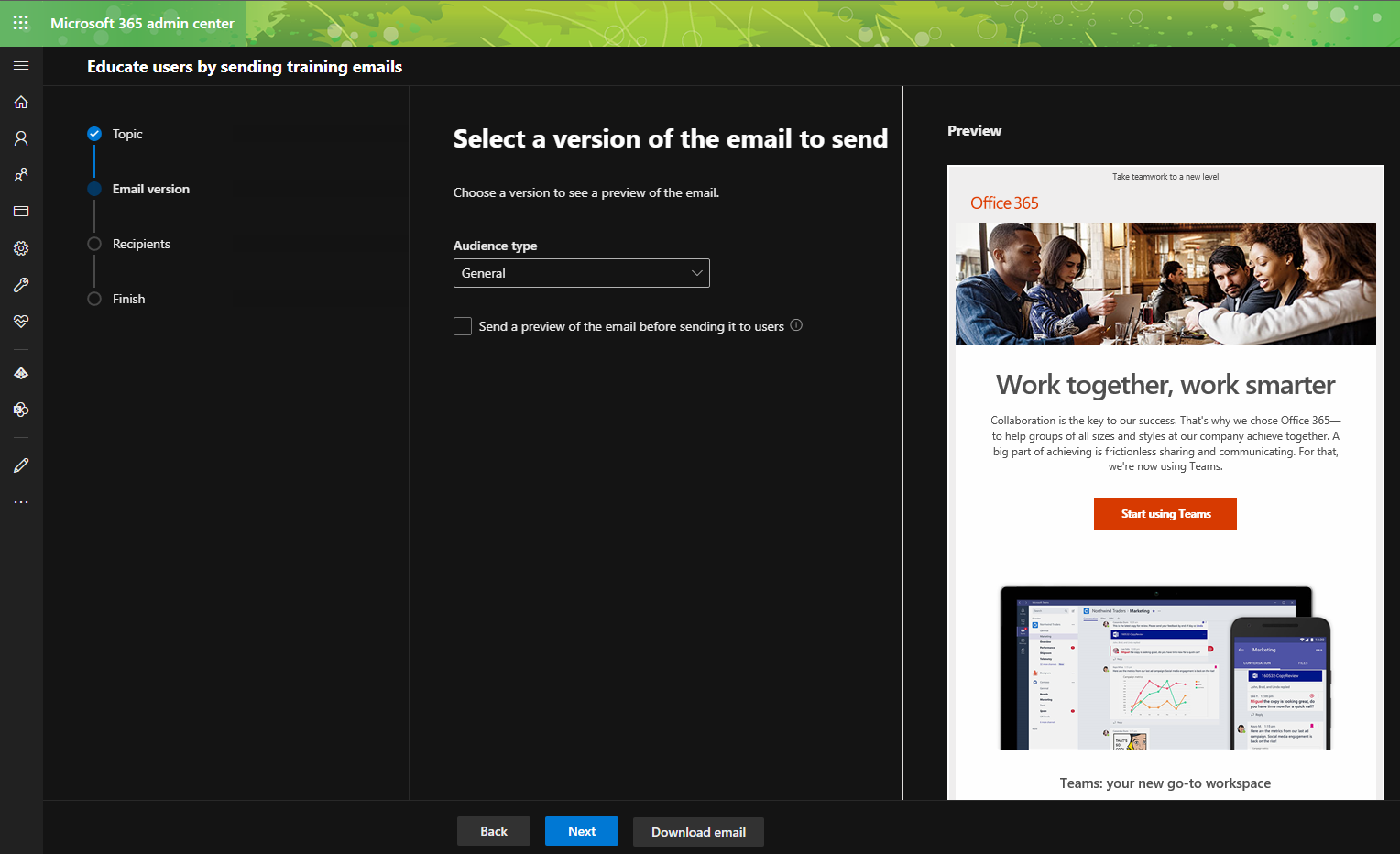Select the Recipients wizard step

(141, 244)
